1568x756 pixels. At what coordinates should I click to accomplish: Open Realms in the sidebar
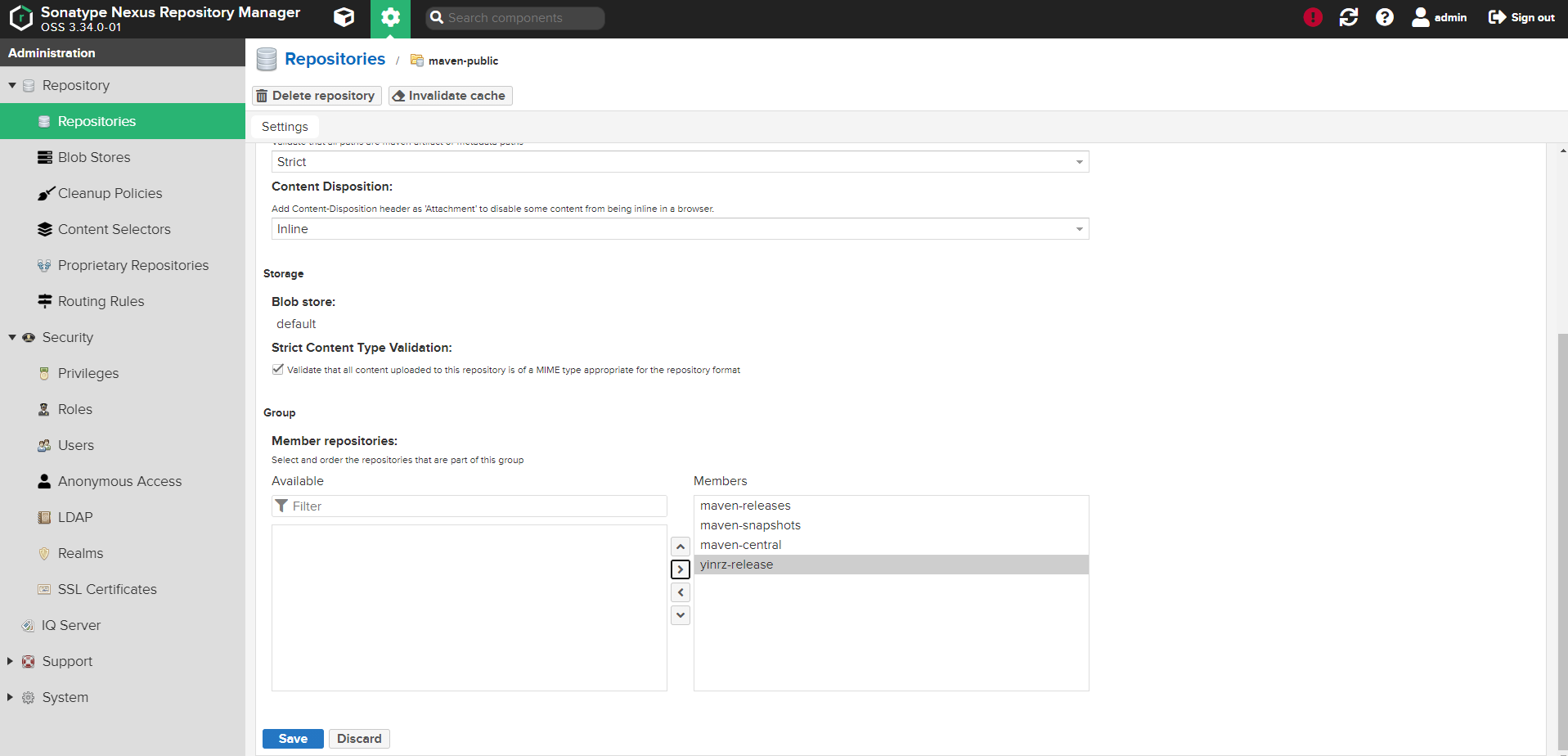[x=123, y=553]
